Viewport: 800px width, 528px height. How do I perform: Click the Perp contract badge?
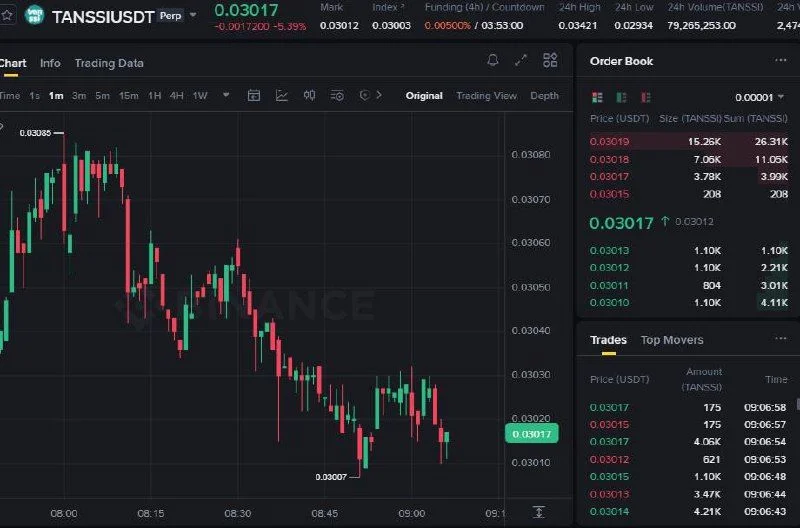click(x=170, y=16)
